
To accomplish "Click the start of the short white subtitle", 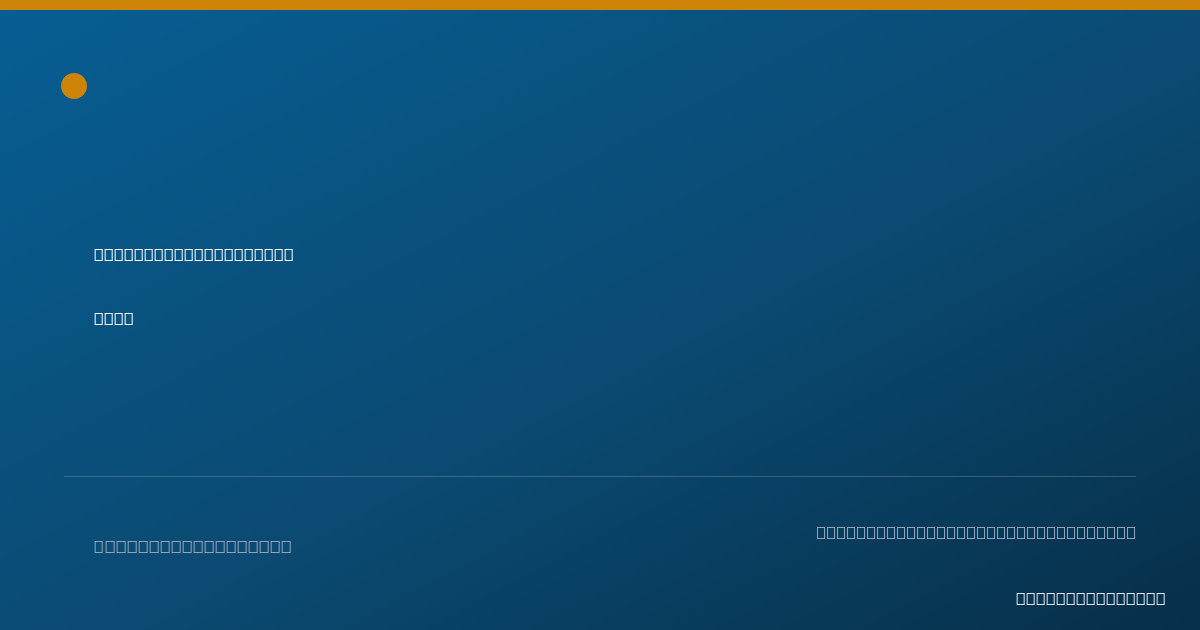I will pyautogui.click(x=101, y=318).
